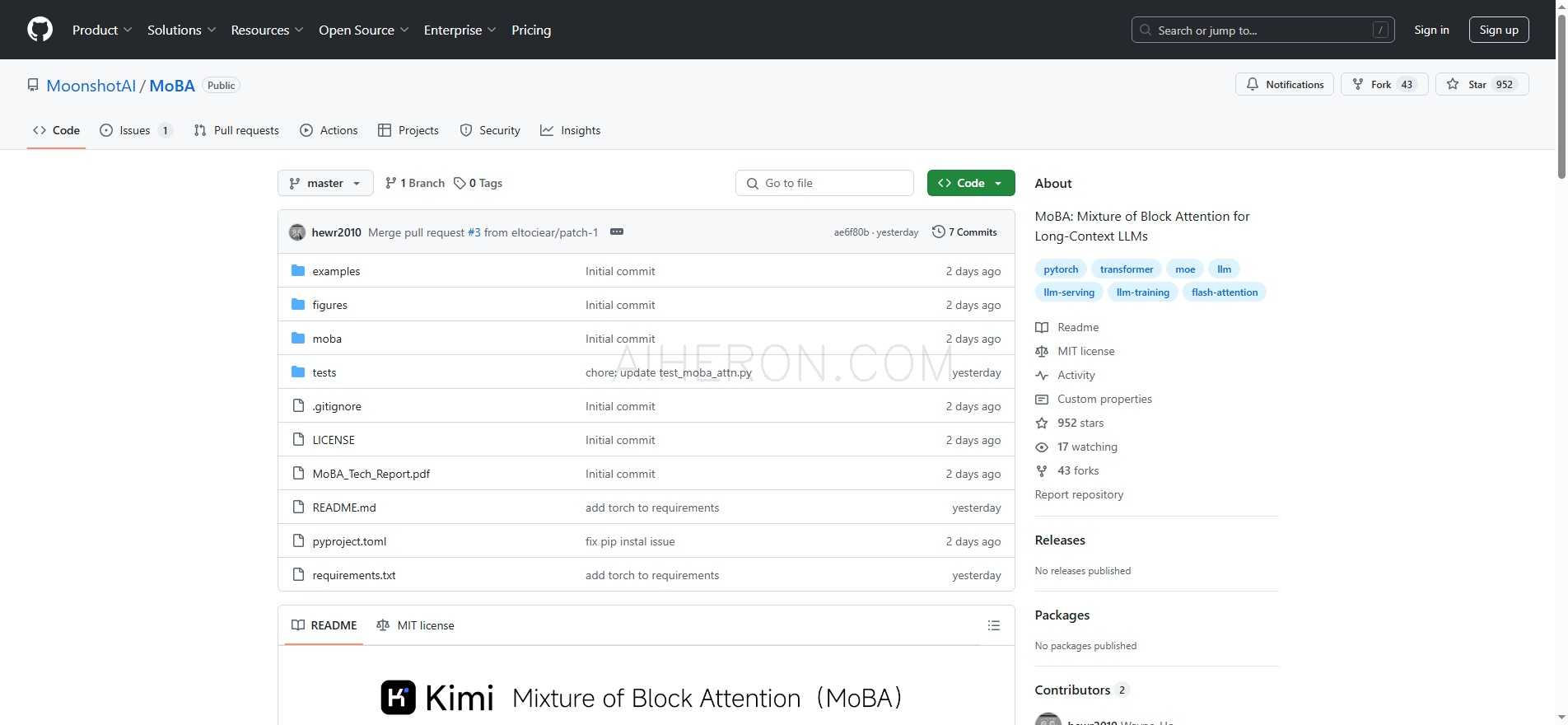The width and height of the screenshot is (1568, 725).
Task: Open Custom properties link
Action: pyautogui.click(x=1094, y=399)
